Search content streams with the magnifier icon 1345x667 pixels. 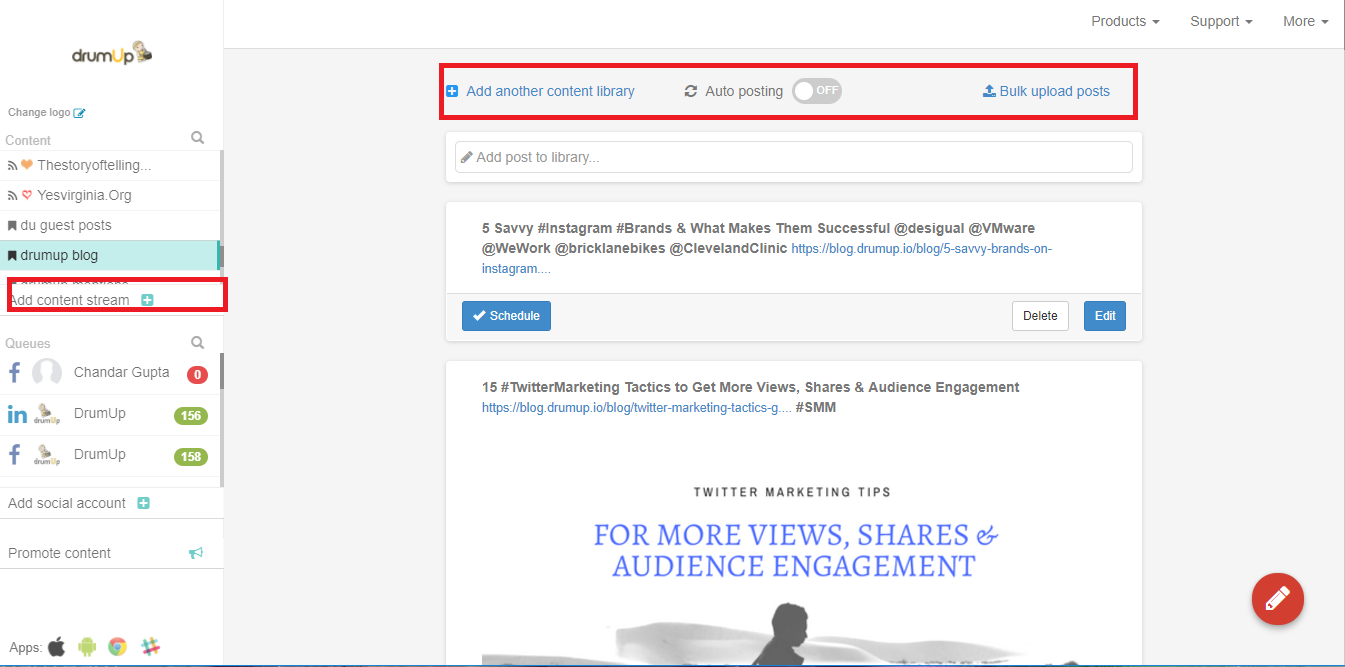click(198, 138)
